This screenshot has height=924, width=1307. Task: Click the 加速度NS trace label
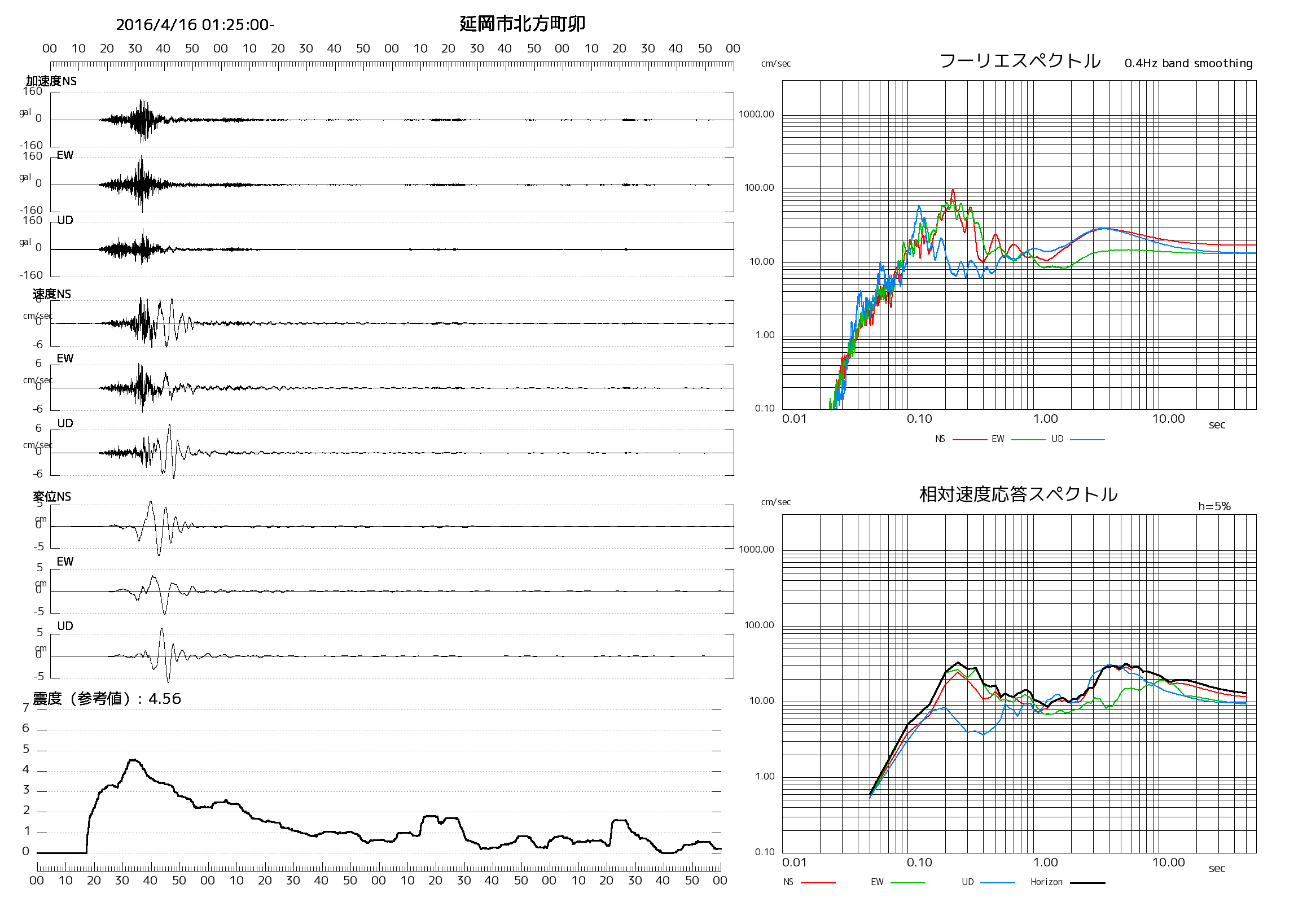point(51,81)
